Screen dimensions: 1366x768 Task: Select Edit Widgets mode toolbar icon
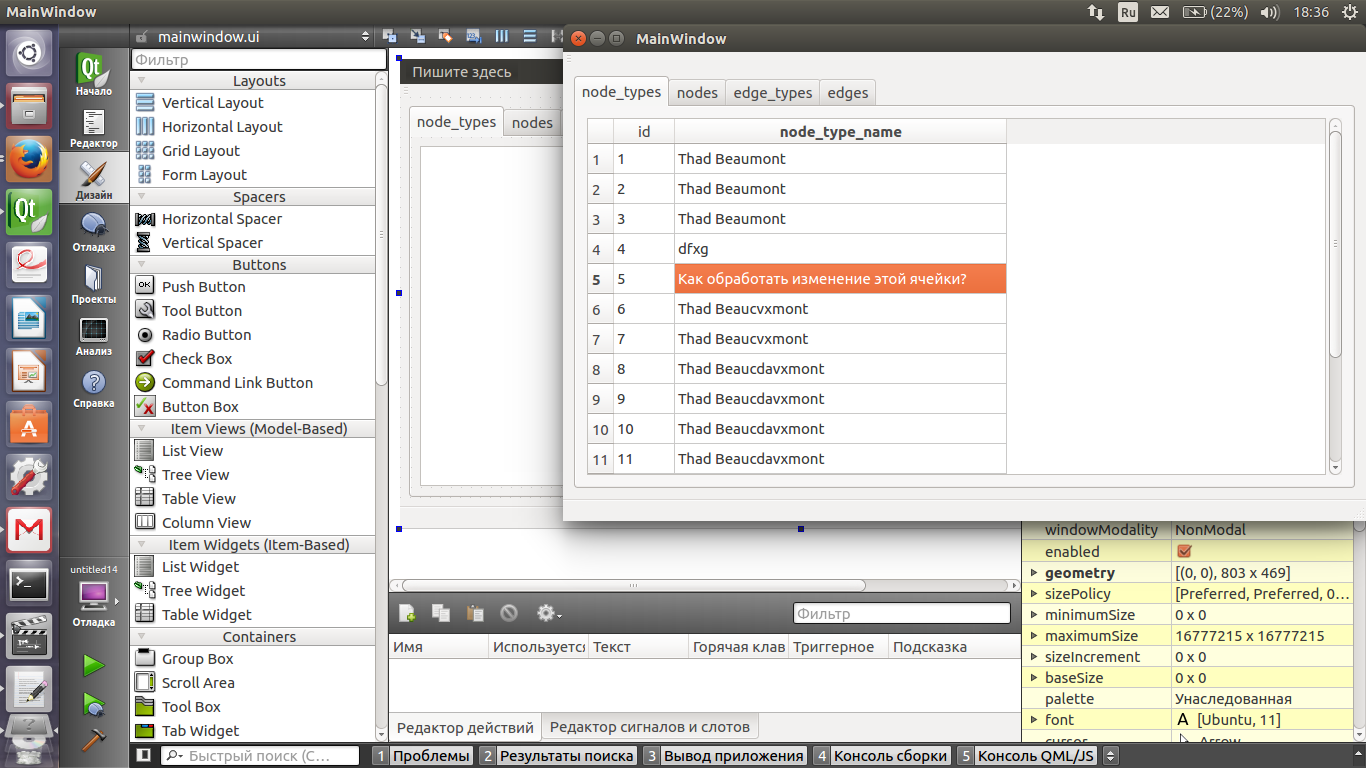[390, 36]
